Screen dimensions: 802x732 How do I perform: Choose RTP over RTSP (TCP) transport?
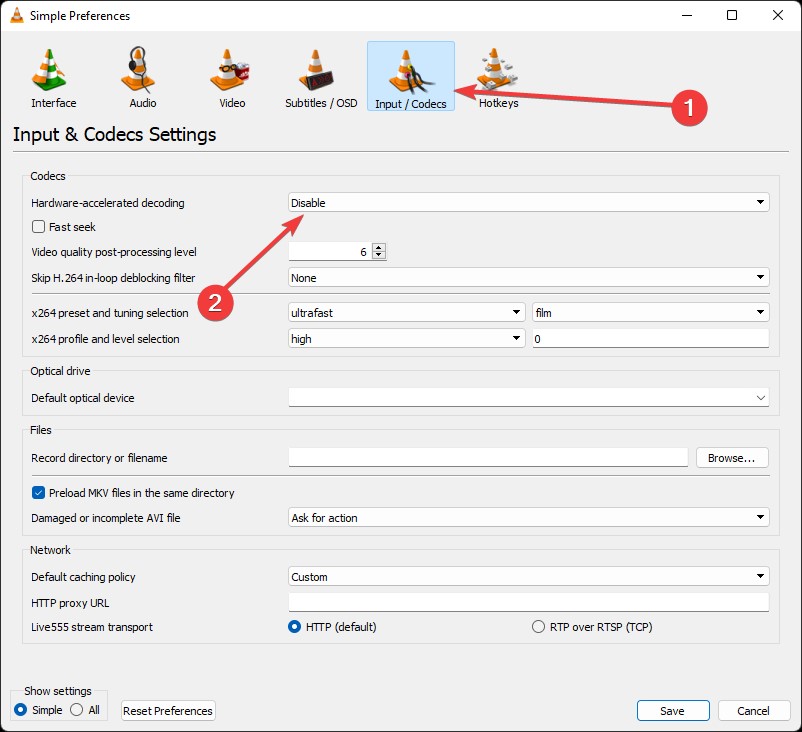(x=538, y=627)
